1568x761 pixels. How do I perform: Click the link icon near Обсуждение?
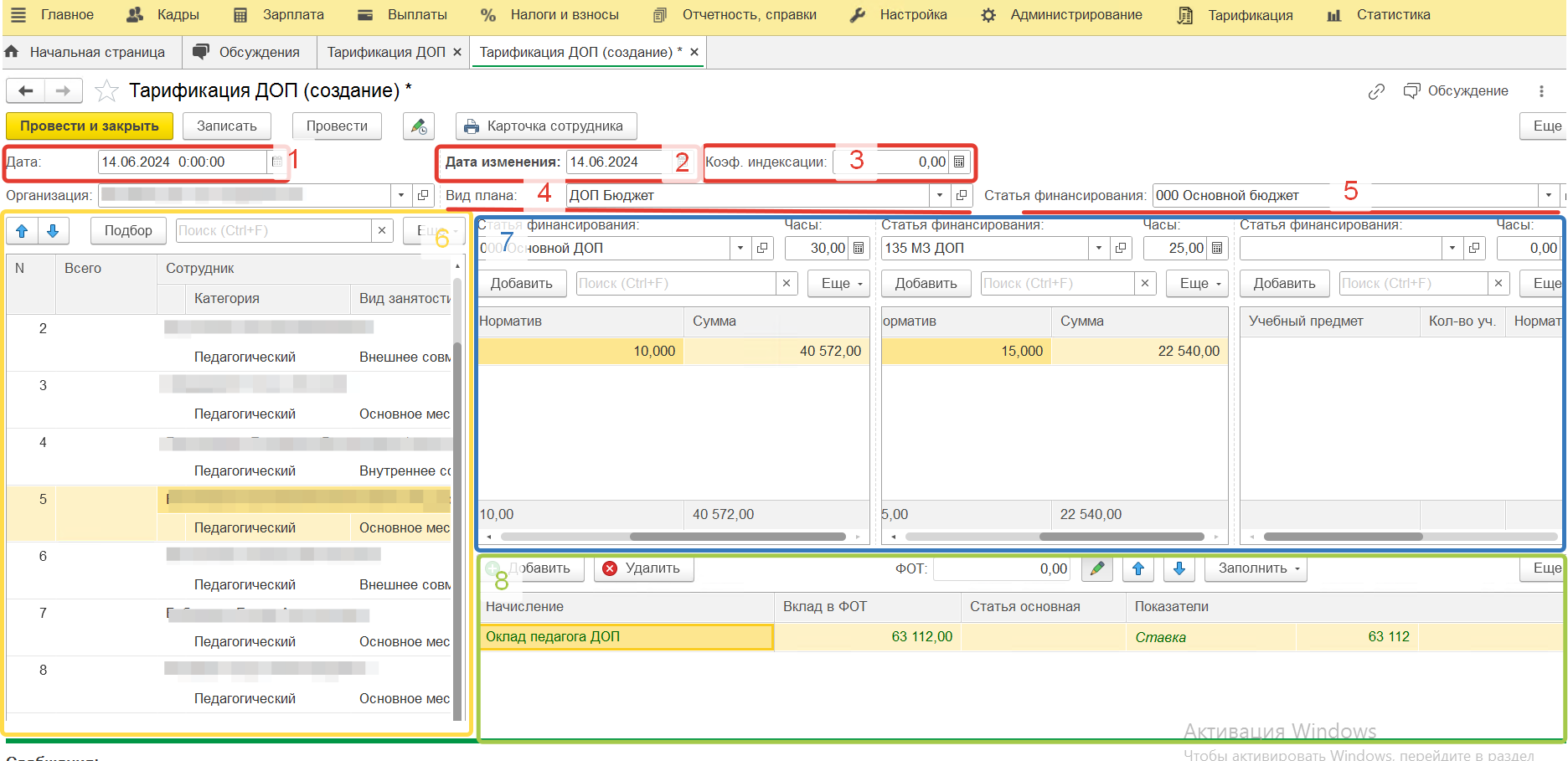(1376, 91)
